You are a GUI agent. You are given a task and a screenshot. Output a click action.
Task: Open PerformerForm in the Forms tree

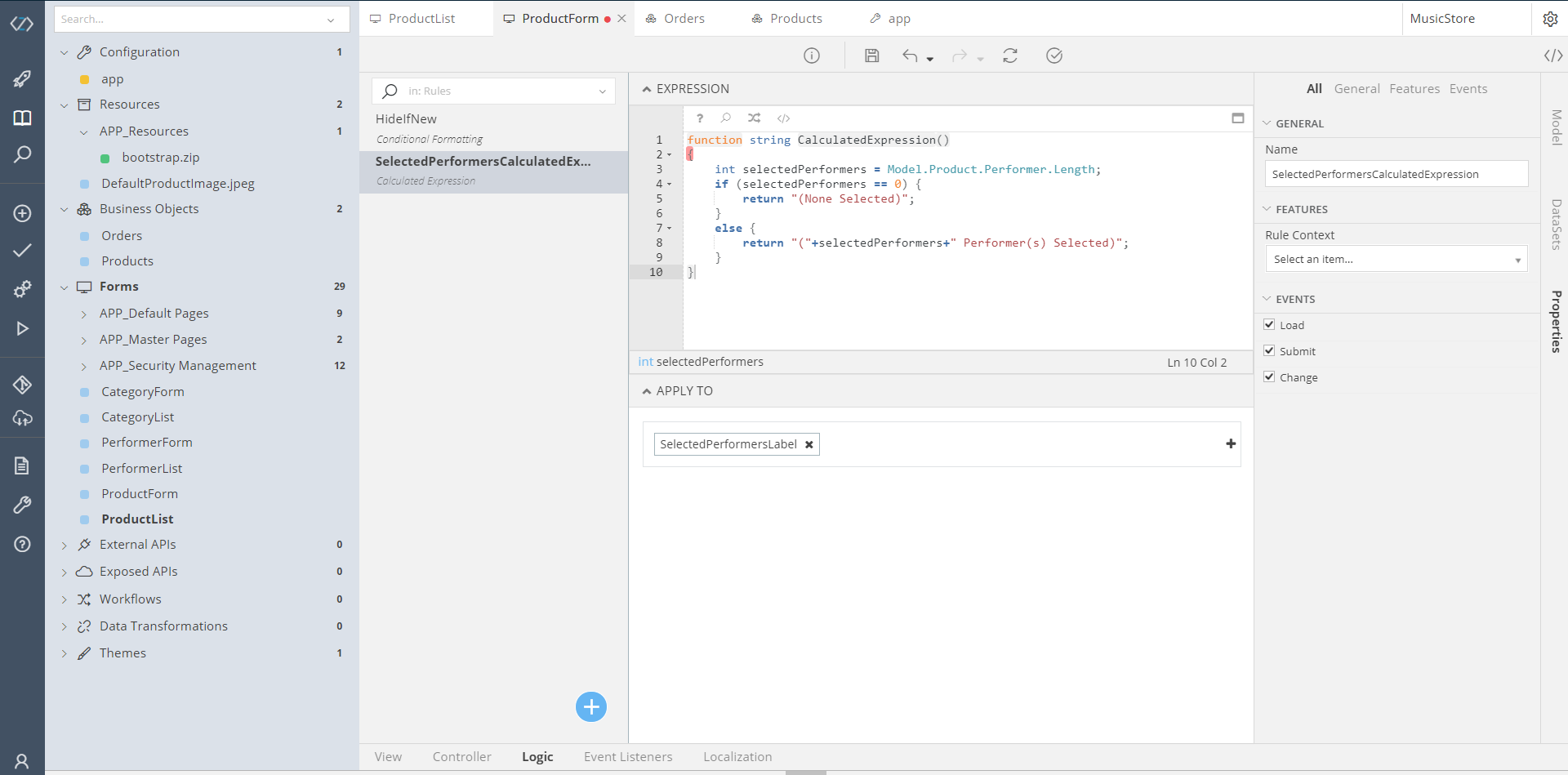click(147, 443)
